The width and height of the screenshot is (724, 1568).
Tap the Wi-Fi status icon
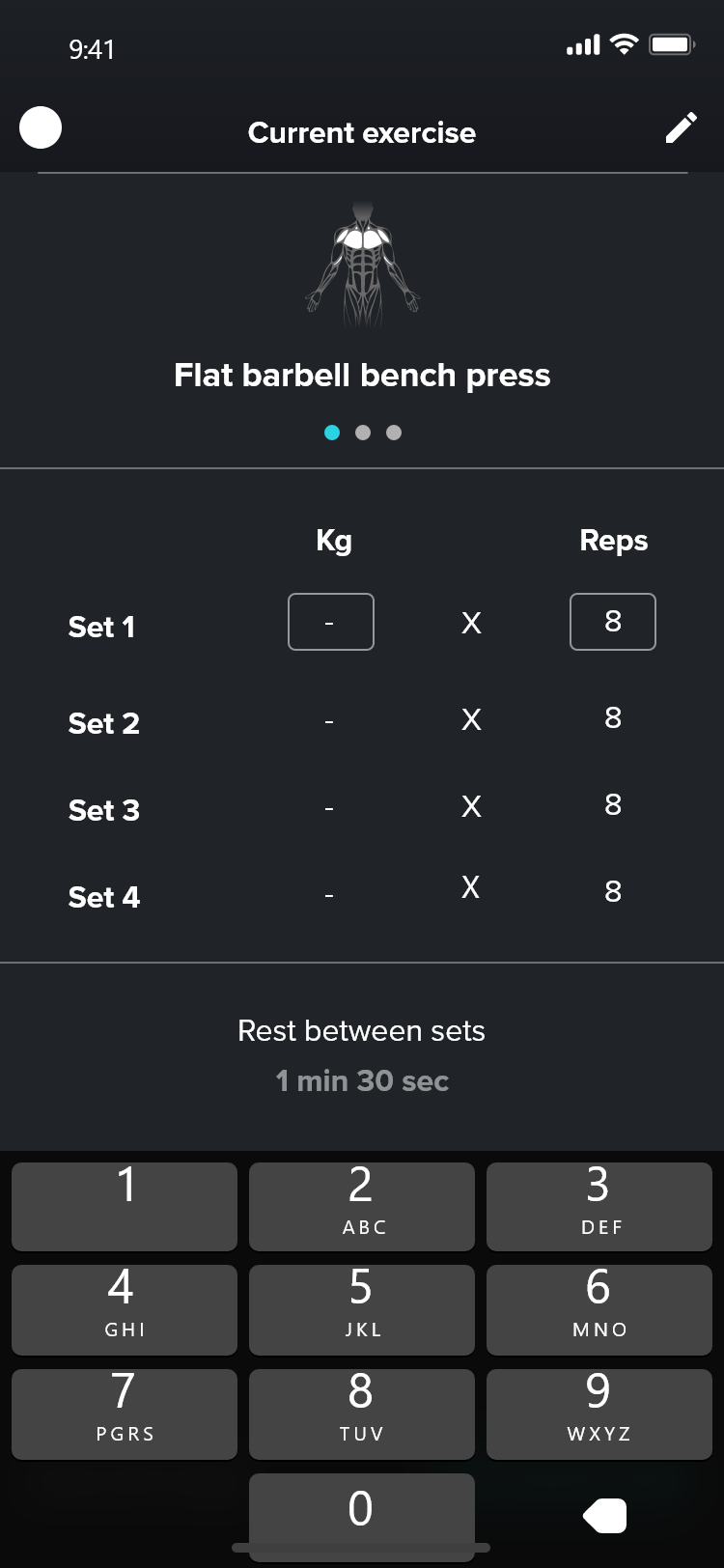coord(625,44)
